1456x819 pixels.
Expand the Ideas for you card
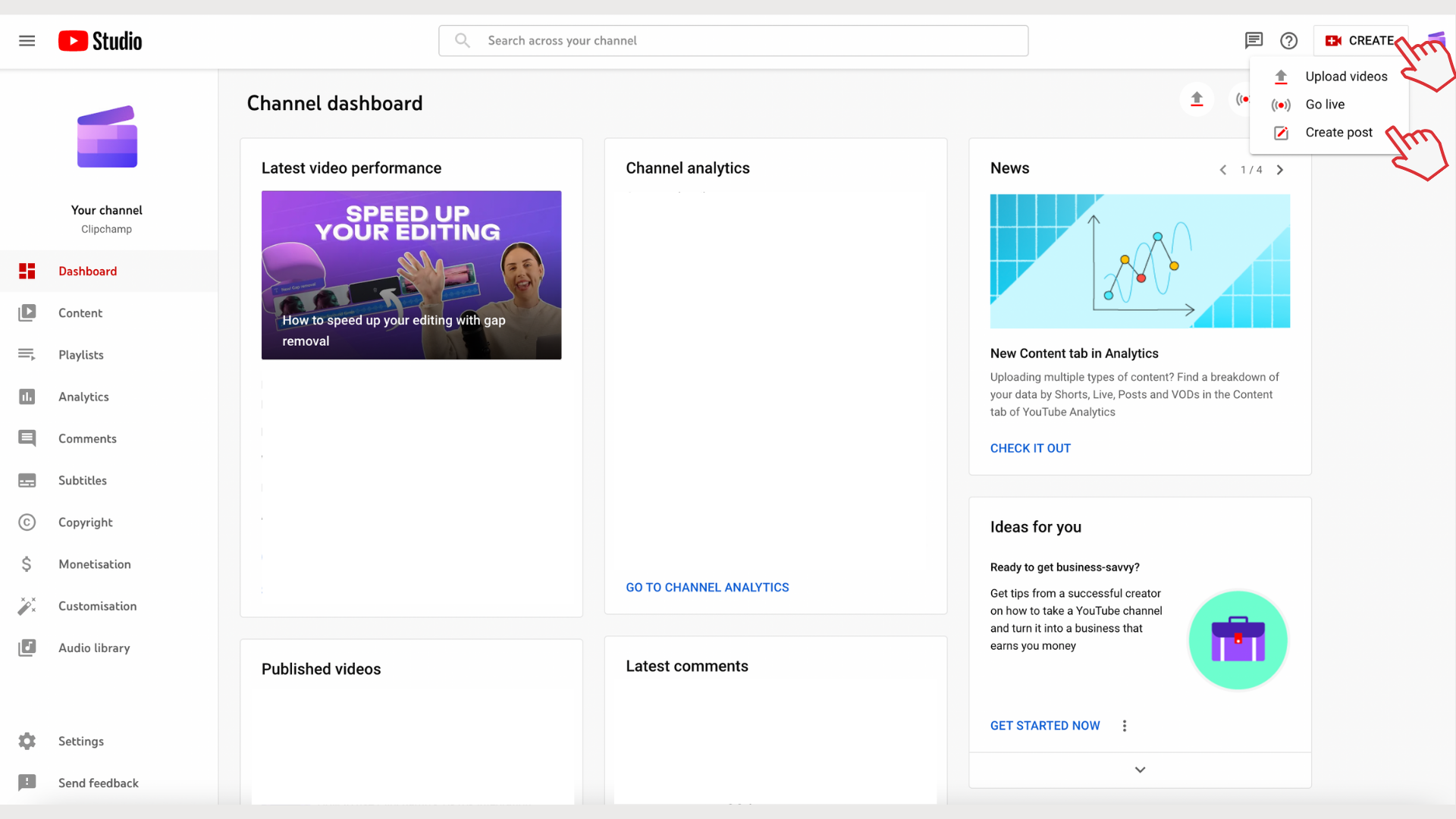(1140, 770)
